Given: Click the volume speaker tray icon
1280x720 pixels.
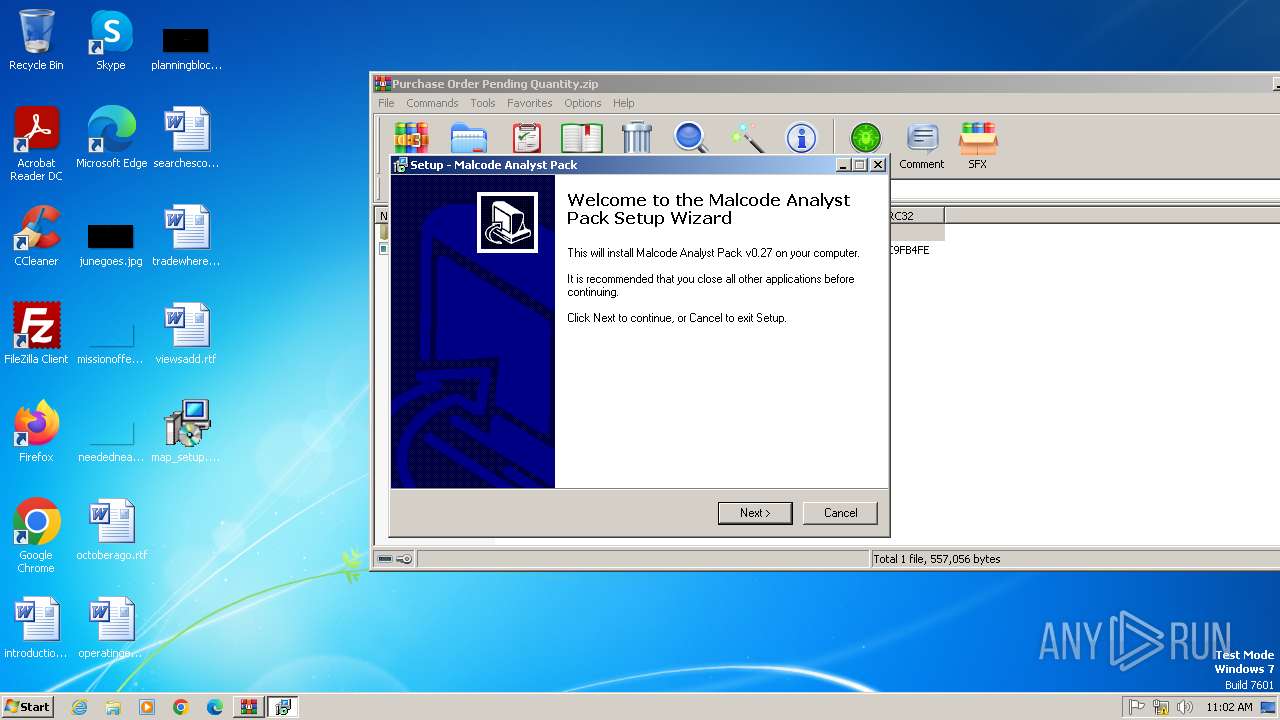Looking at the screenshot, I should pos(1185,707).
